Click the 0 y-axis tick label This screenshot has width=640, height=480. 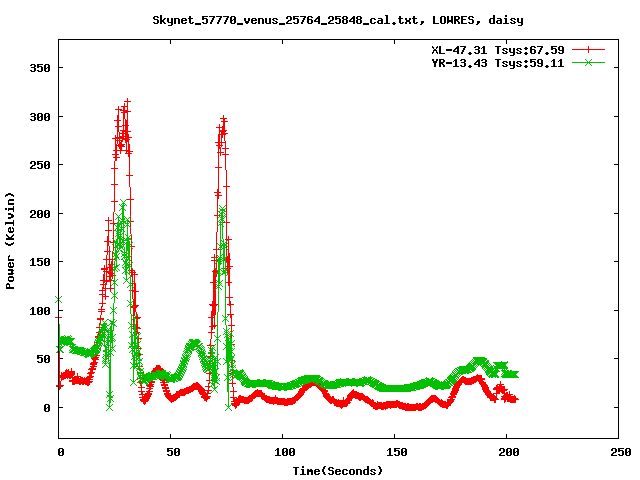[47, 408]
